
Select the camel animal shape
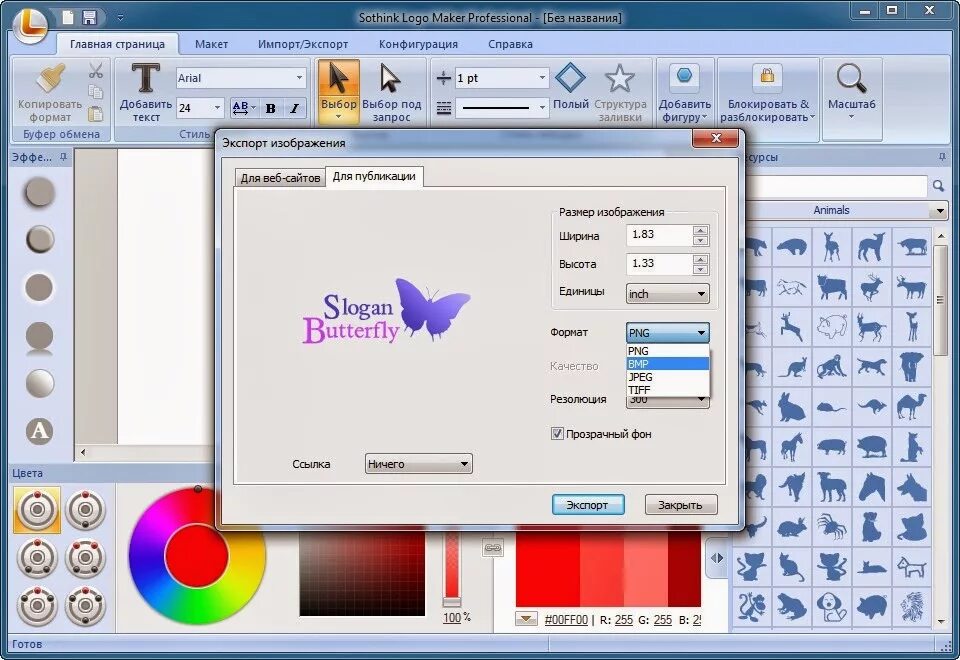[912, 407]
